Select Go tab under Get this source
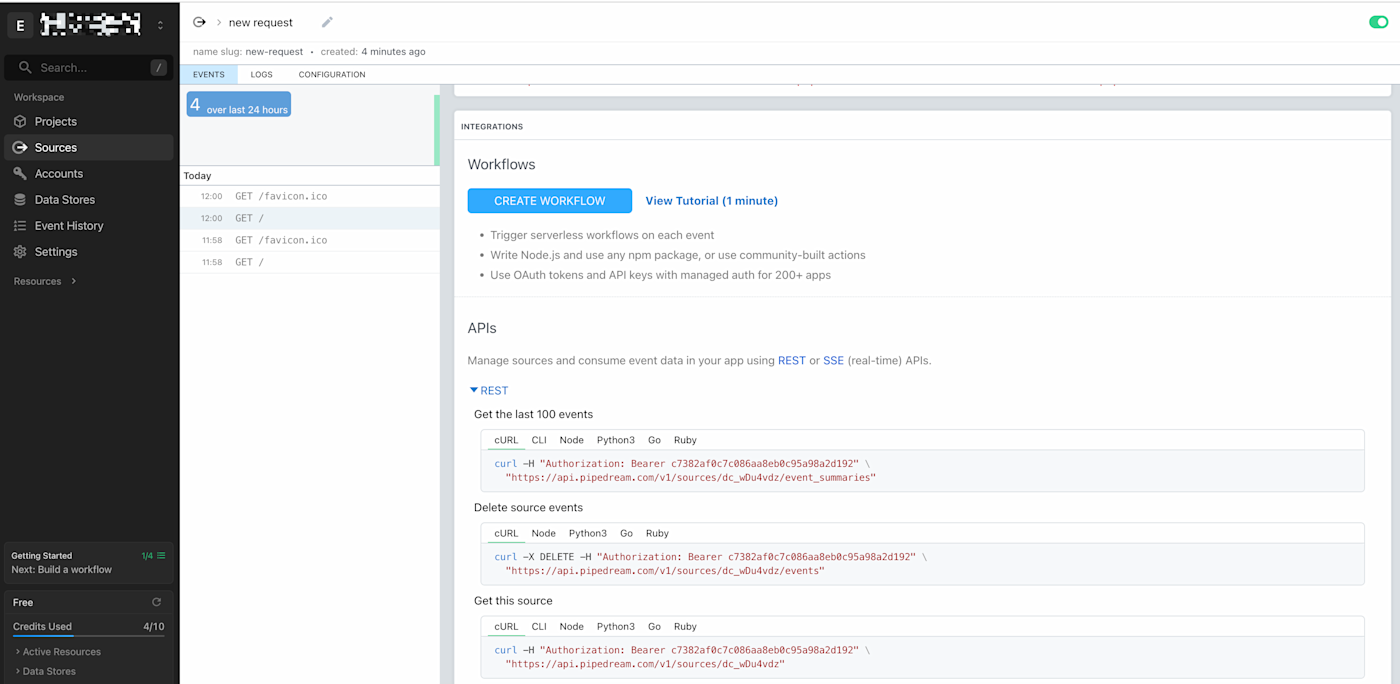Image resolution: width=1400 pixels, height=684 pixels. pyautogui.click(x=654, y=626)
